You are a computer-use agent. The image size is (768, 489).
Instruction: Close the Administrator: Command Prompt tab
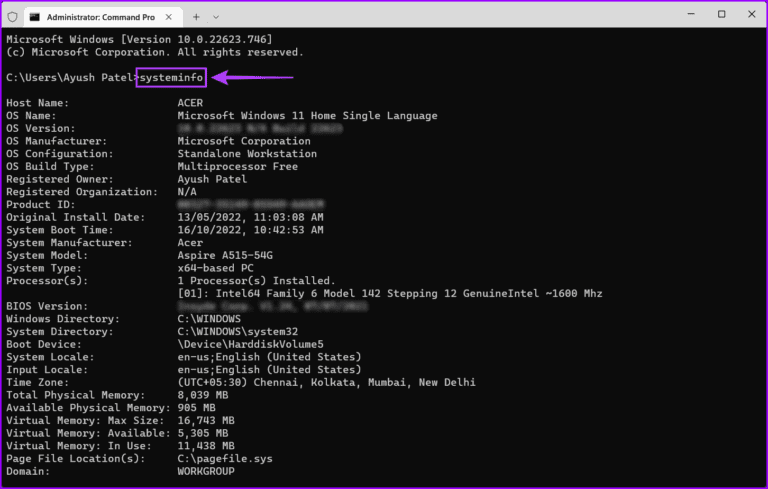tap(168, 17)
